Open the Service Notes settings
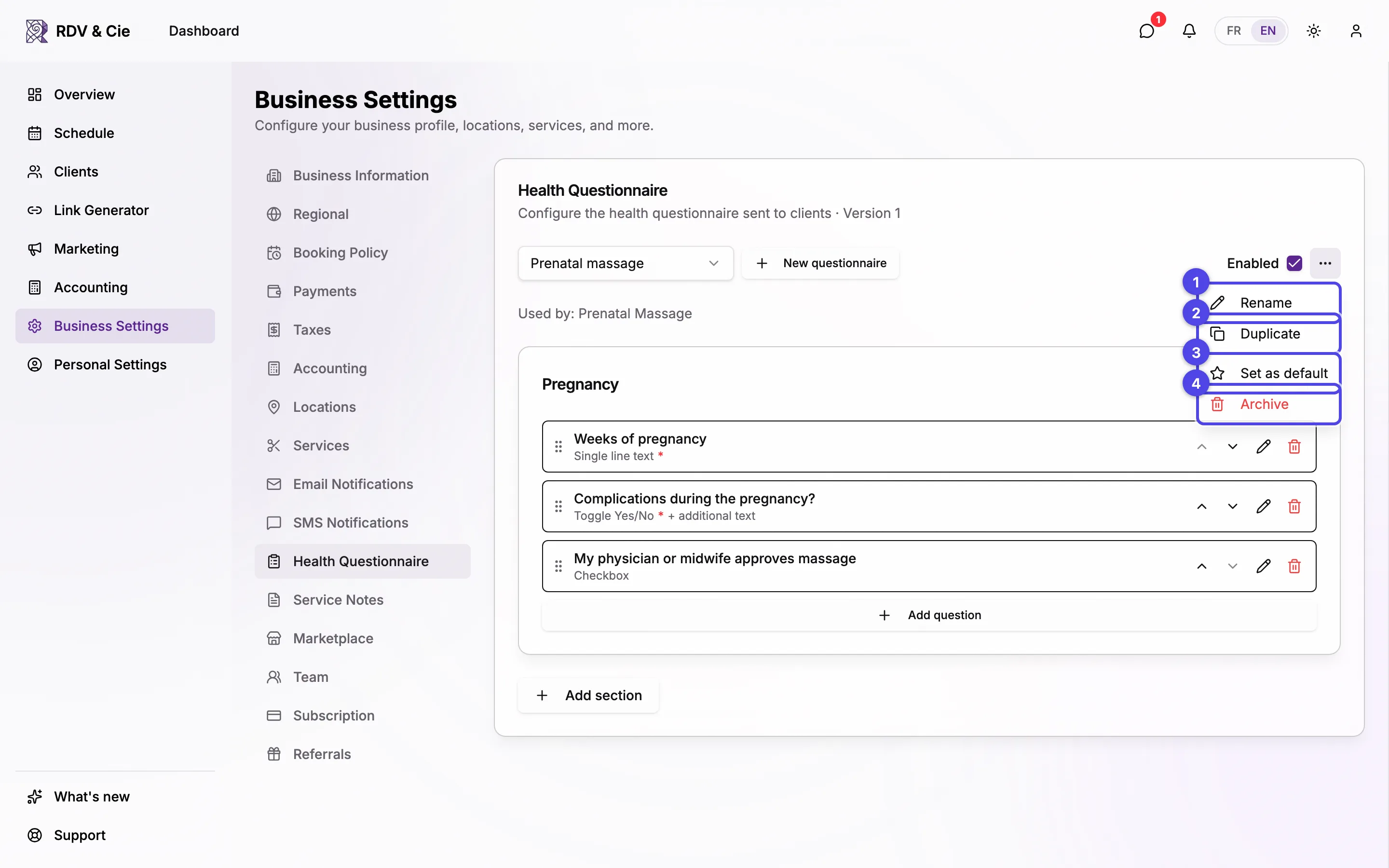 [x=363, y=600]
